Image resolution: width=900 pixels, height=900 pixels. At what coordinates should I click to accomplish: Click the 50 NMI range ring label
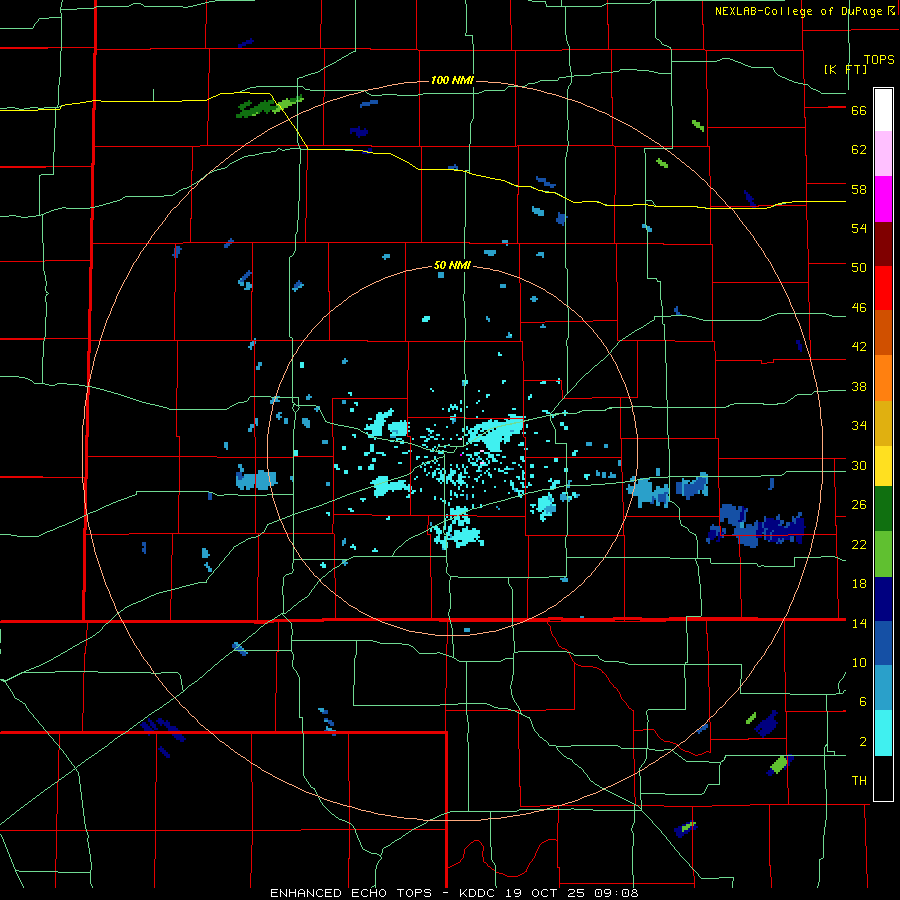(452, 265)
